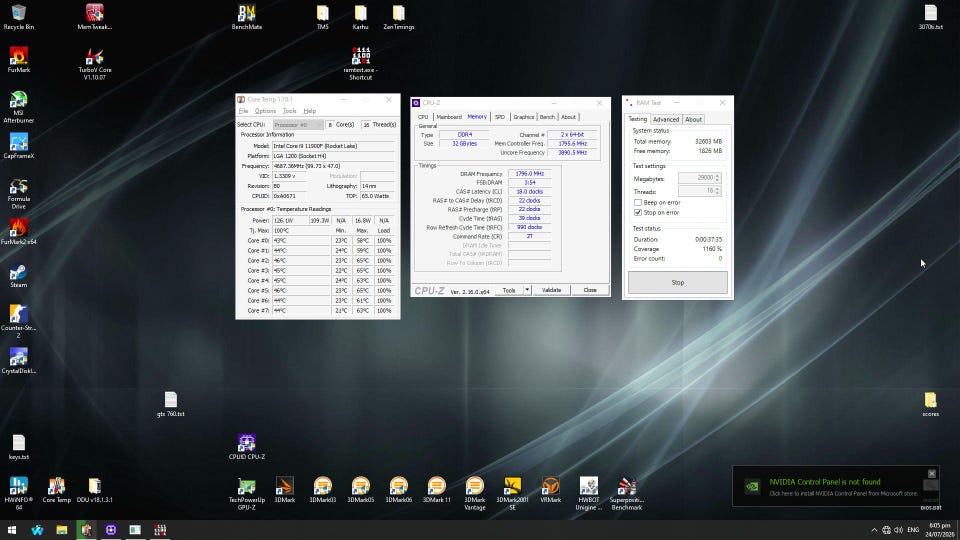Launch HWiNFO 64 shortcut
This screenshot has height=540, width=960.
pos(18,493)
